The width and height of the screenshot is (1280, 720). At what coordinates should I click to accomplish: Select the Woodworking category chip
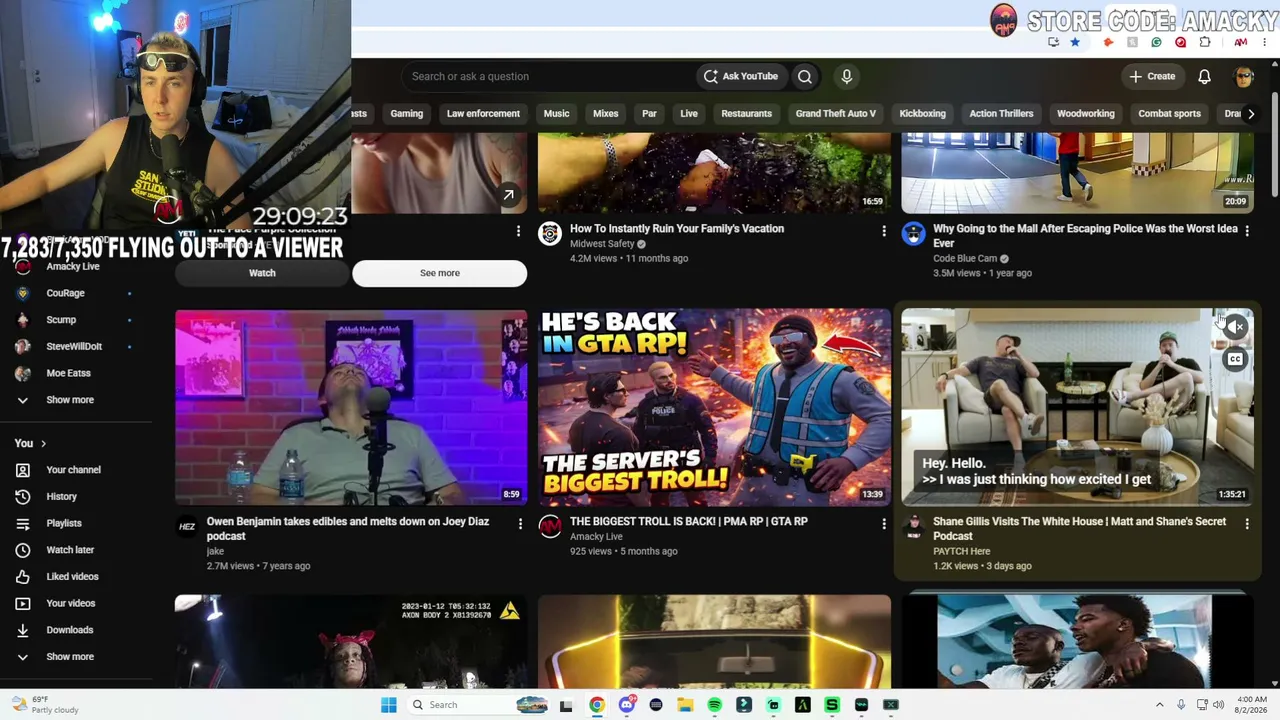pos(1085,114)
